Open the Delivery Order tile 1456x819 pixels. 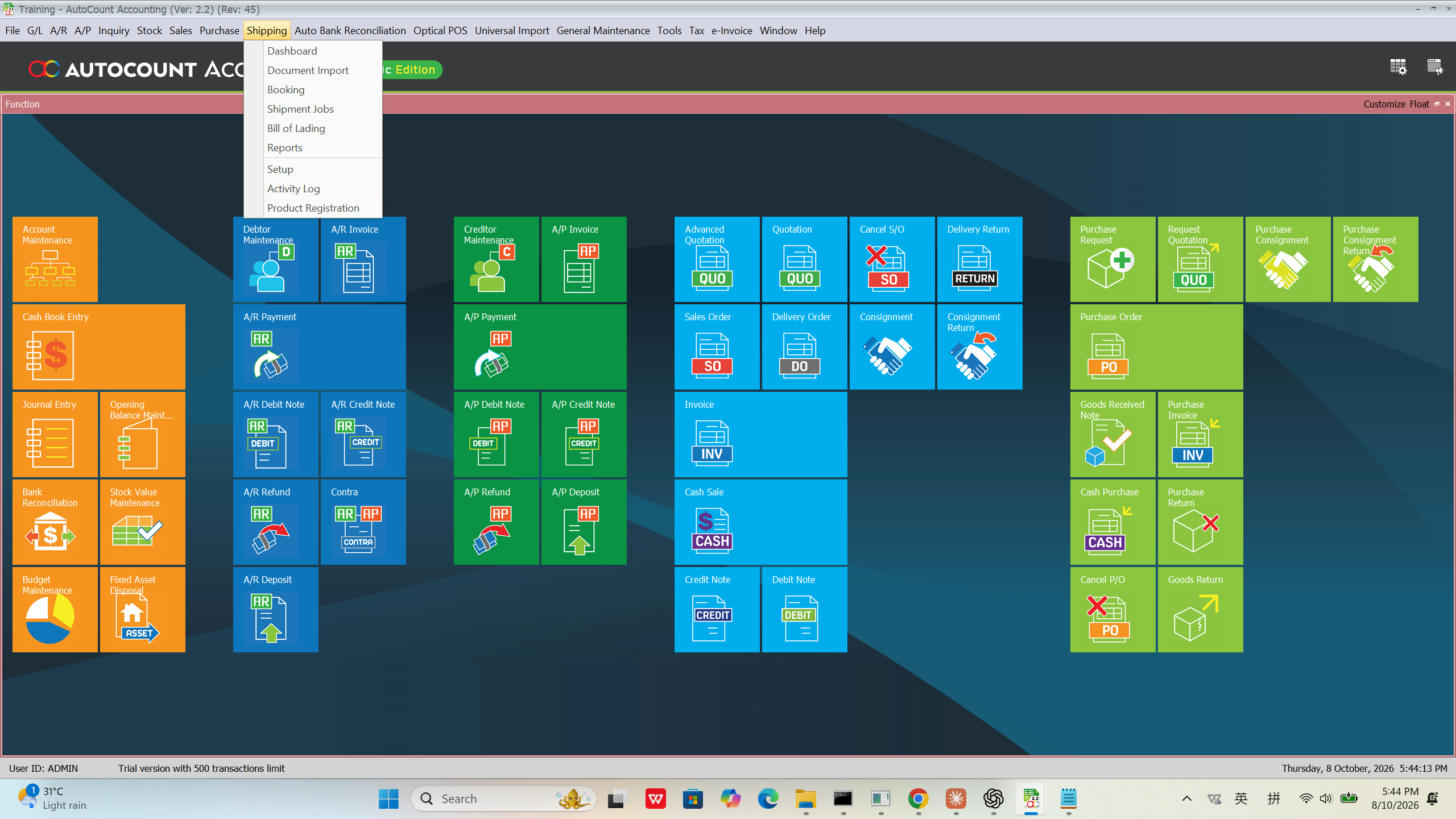(804, 347)
